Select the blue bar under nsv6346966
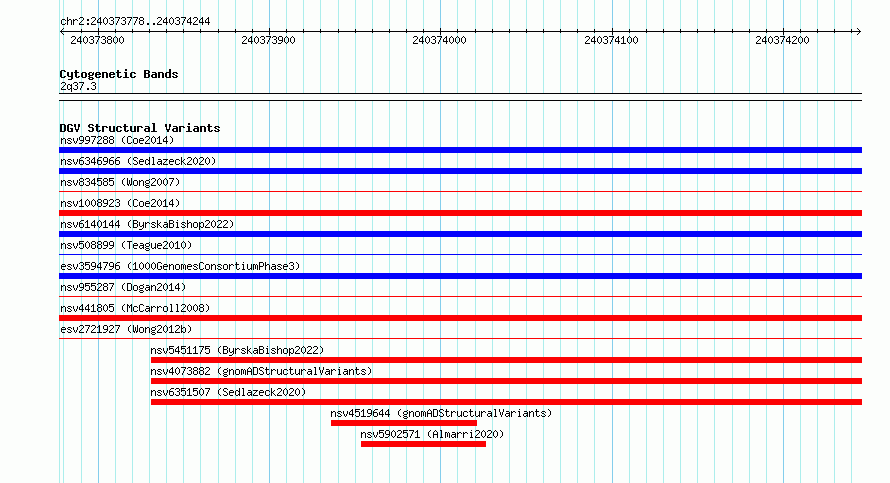890x483 pixels. 460,171
